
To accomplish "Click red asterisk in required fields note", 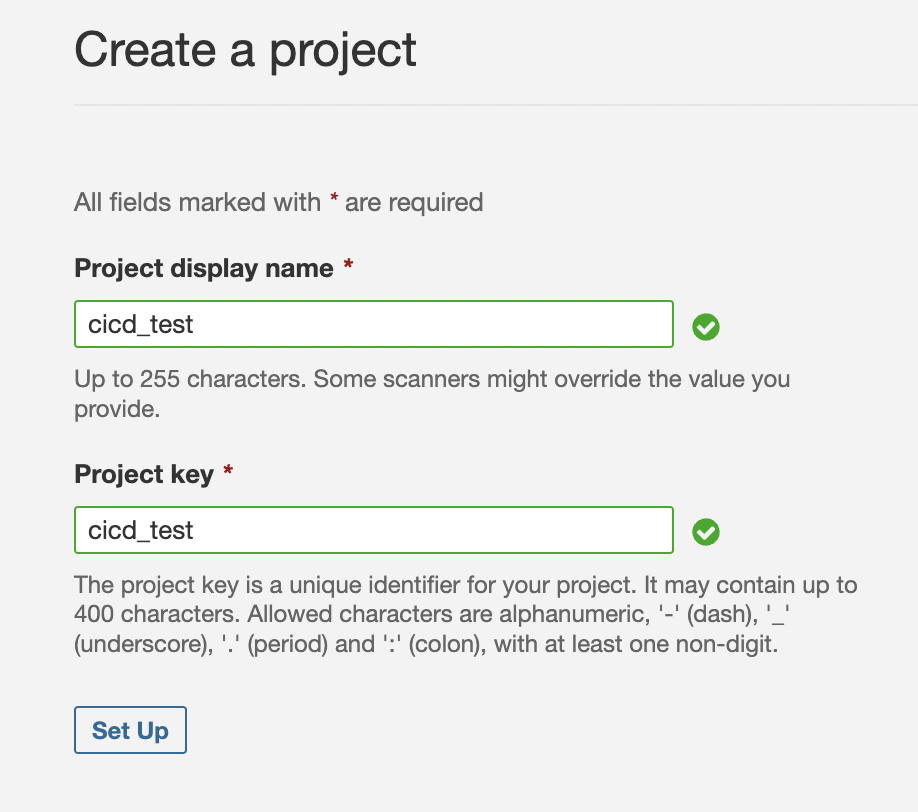I will 333,201.
